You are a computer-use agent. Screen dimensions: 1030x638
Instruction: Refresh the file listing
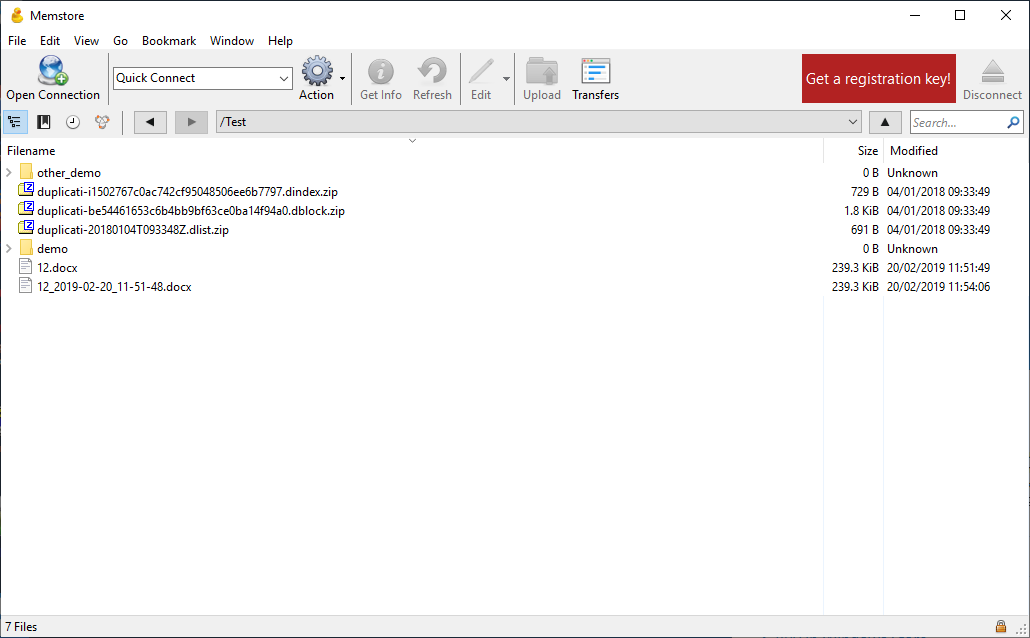pos(432,71)
